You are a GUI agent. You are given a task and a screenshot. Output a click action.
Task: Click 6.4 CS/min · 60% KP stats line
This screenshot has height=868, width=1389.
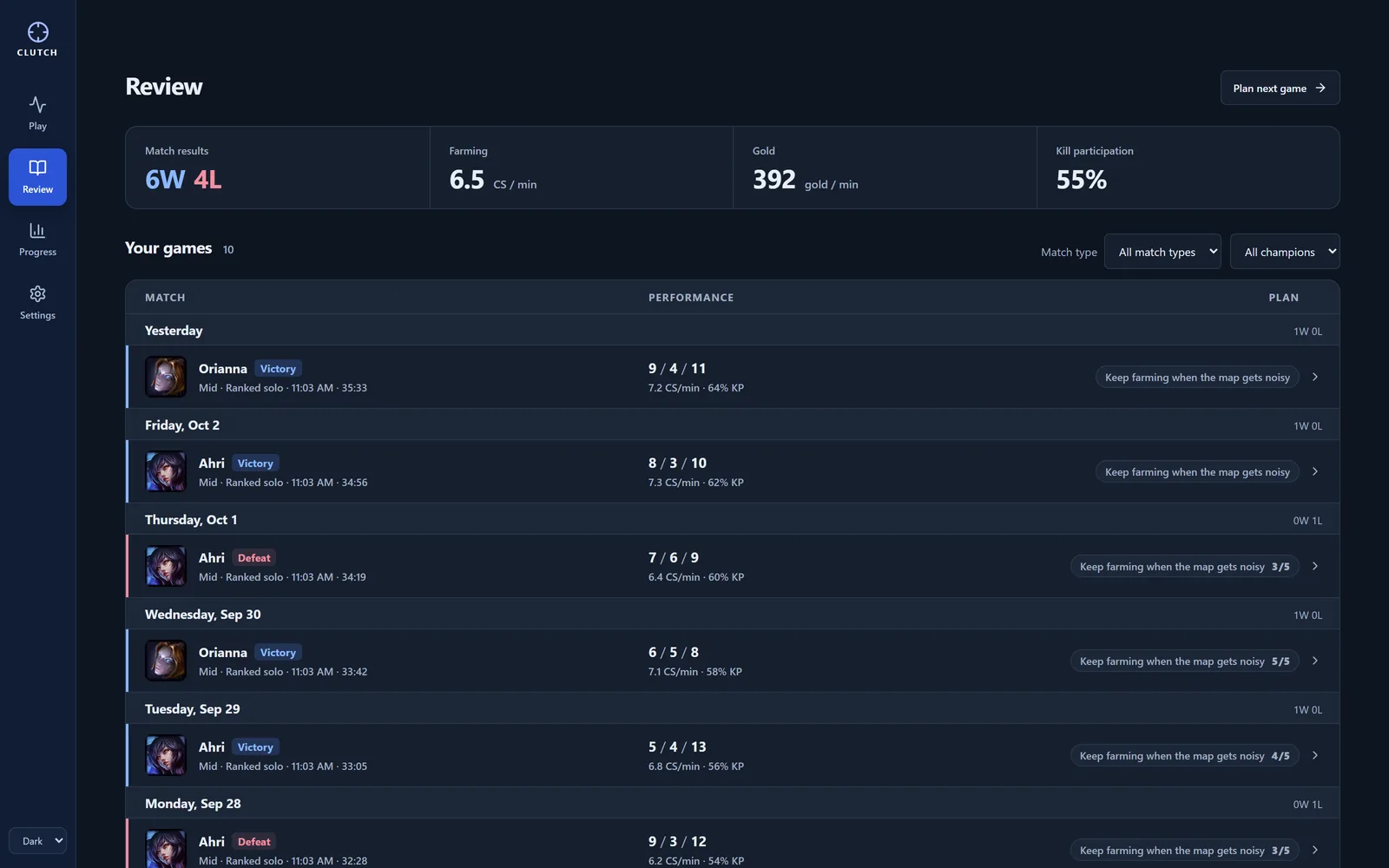pyautogui.click(x=696, y=577)
